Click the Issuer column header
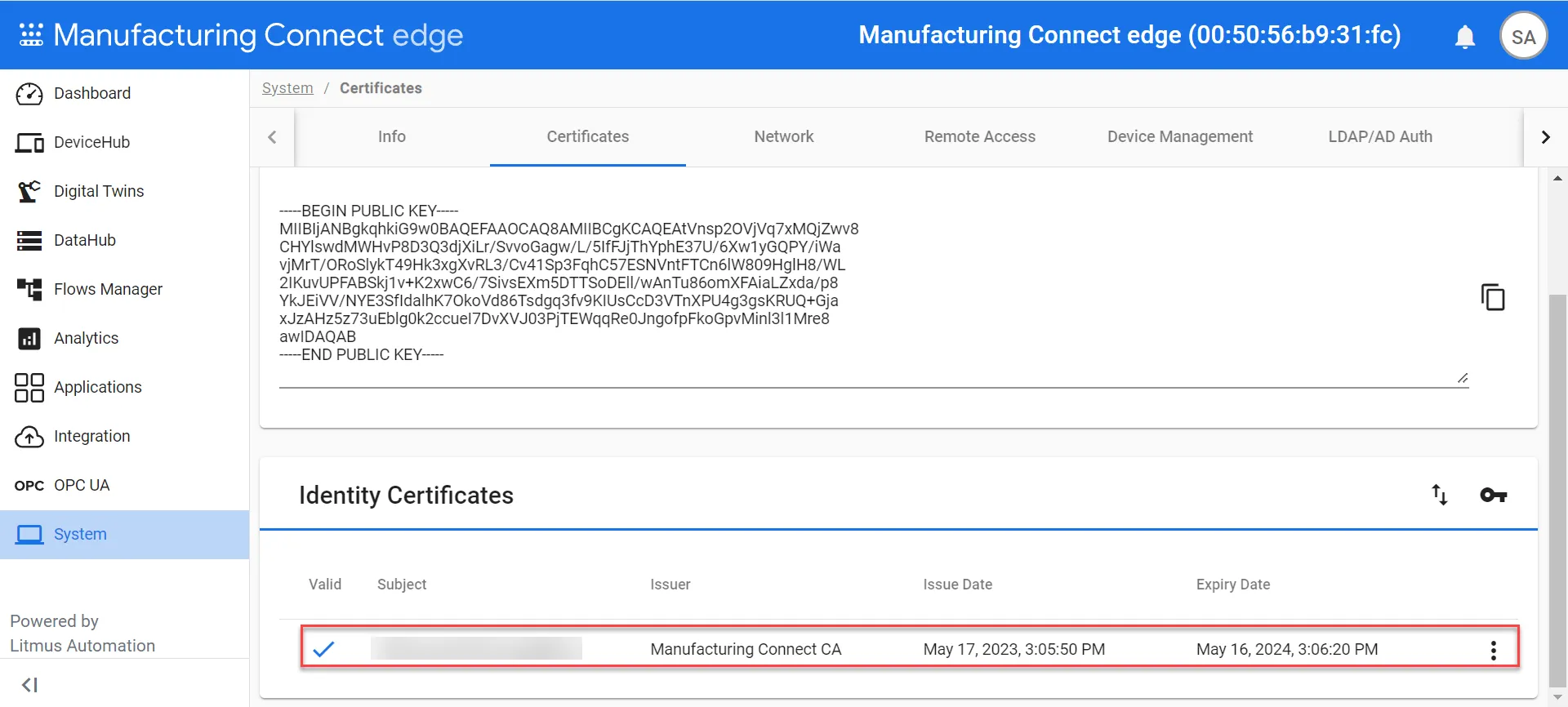This screenshot has width=1568, height=707. (x=670, y=585)
